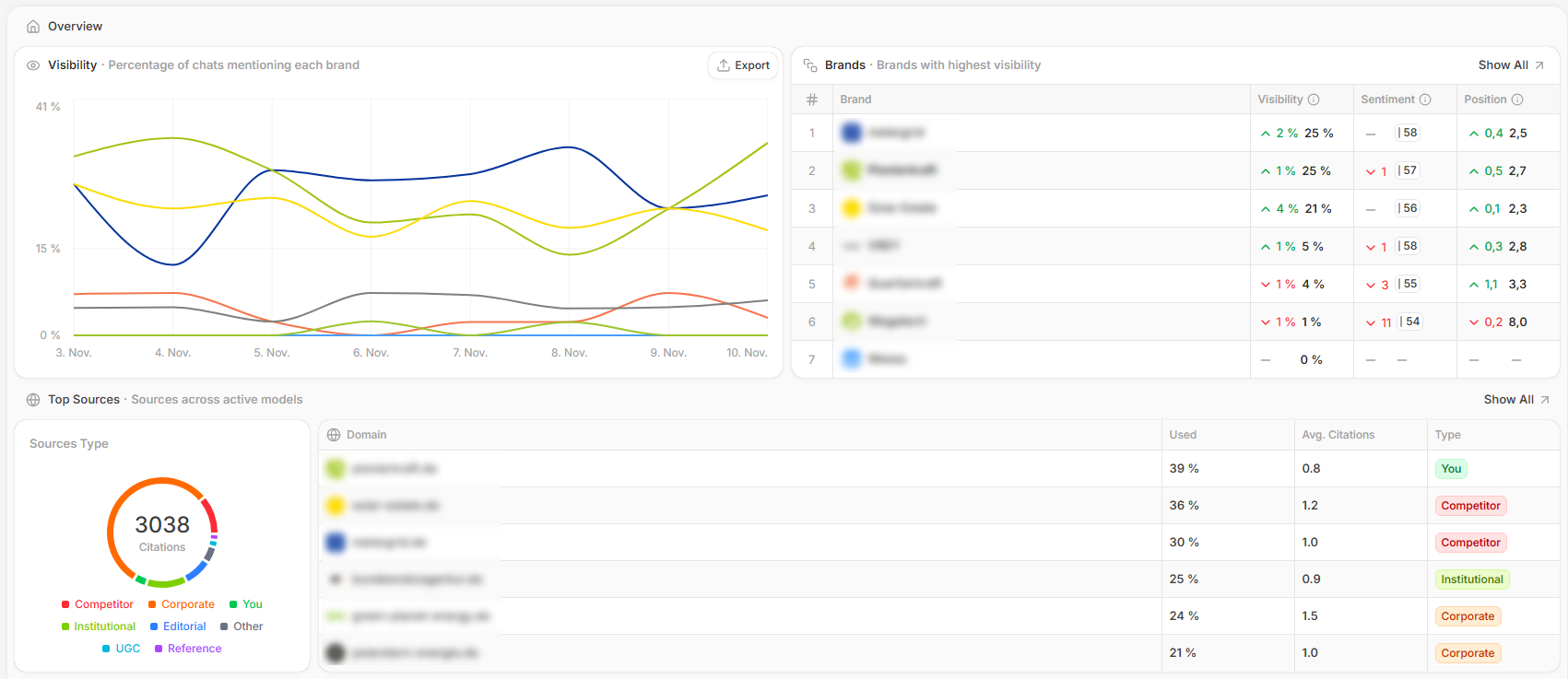Image resolution: width=1568 pixels, height=679 pixels.
Task: Open Show All for Top Sources
Action: point(1515,400)
